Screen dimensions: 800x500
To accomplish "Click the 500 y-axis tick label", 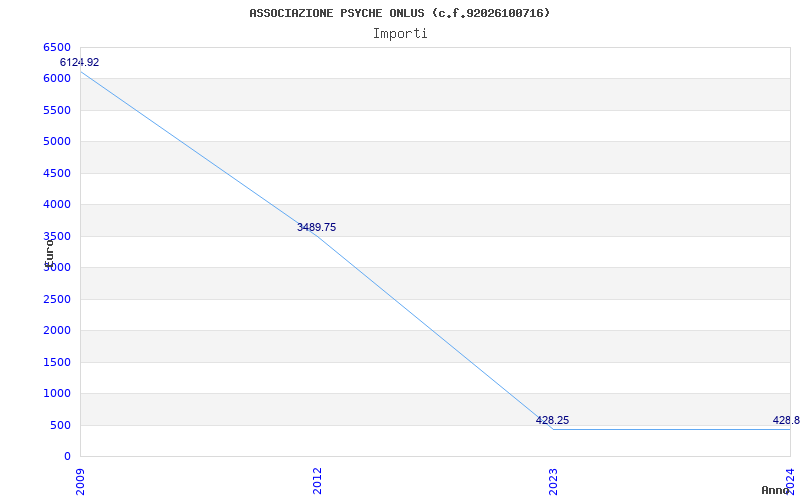I will point(60,426).
